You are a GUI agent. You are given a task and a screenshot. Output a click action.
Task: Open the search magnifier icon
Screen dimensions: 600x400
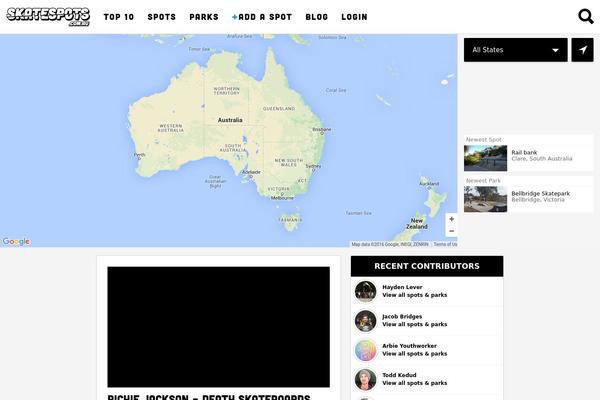585,16
